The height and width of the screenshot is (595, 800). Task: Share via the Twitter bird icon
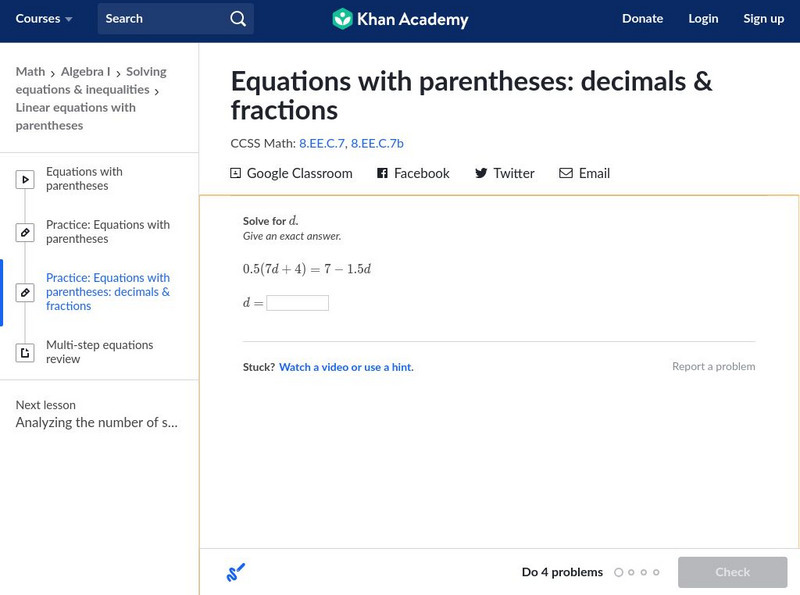(481, 173)
